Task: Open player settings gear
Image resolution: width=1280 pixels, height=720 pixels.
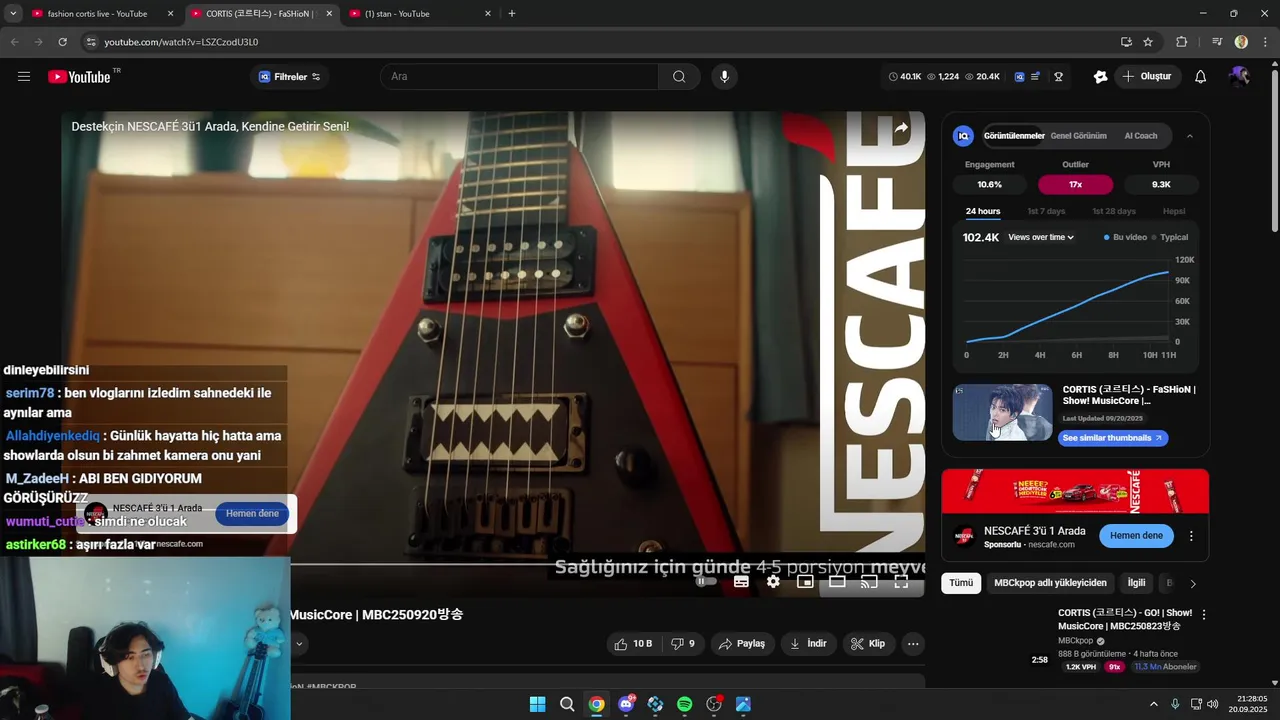Action: coord(773,582)
